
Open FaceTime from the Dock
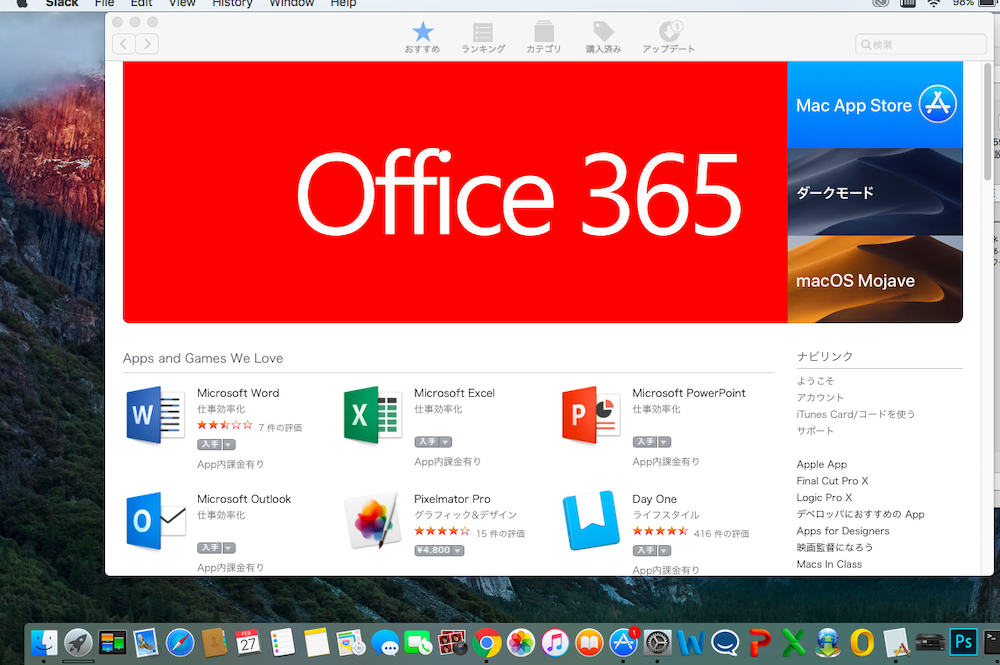click(x=418, y=643)
